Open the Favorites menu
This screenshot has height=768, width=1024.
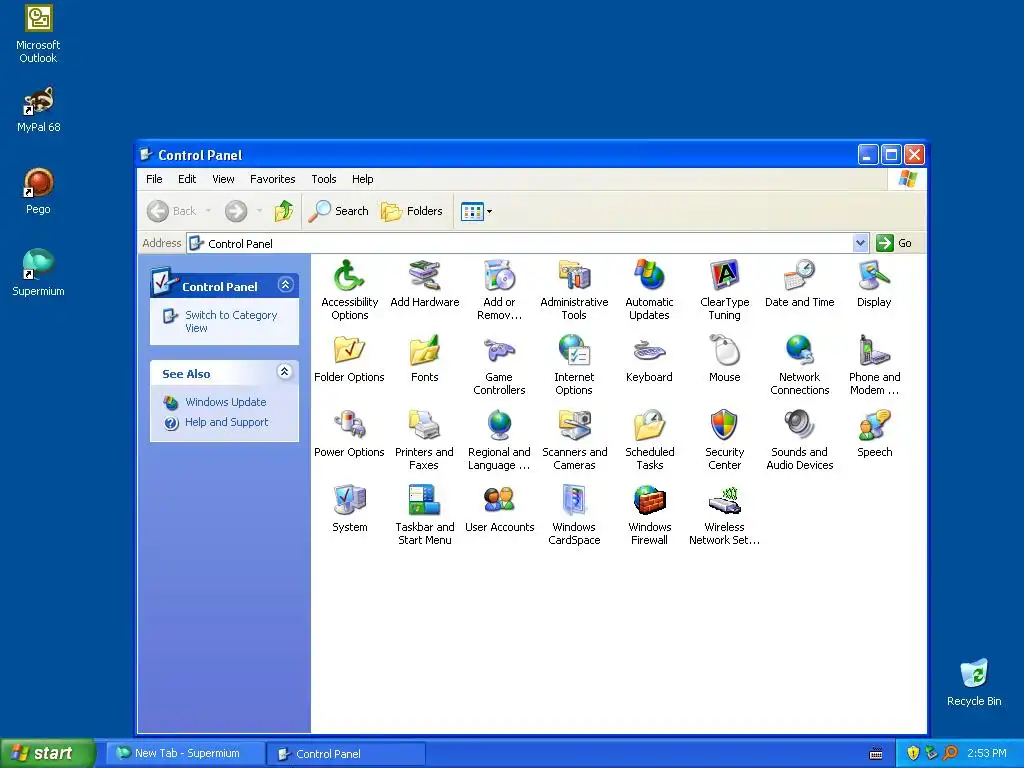272,179
